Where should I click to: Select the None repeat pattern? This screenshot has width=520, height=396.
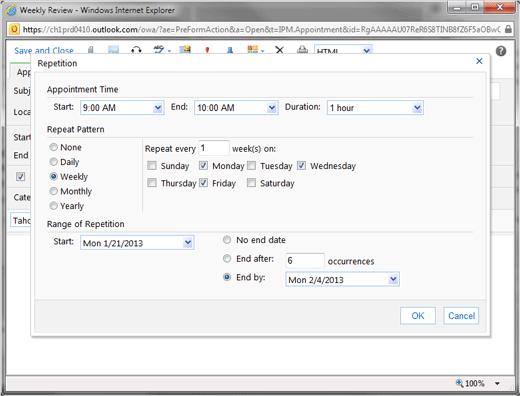[x=53, y=147]
